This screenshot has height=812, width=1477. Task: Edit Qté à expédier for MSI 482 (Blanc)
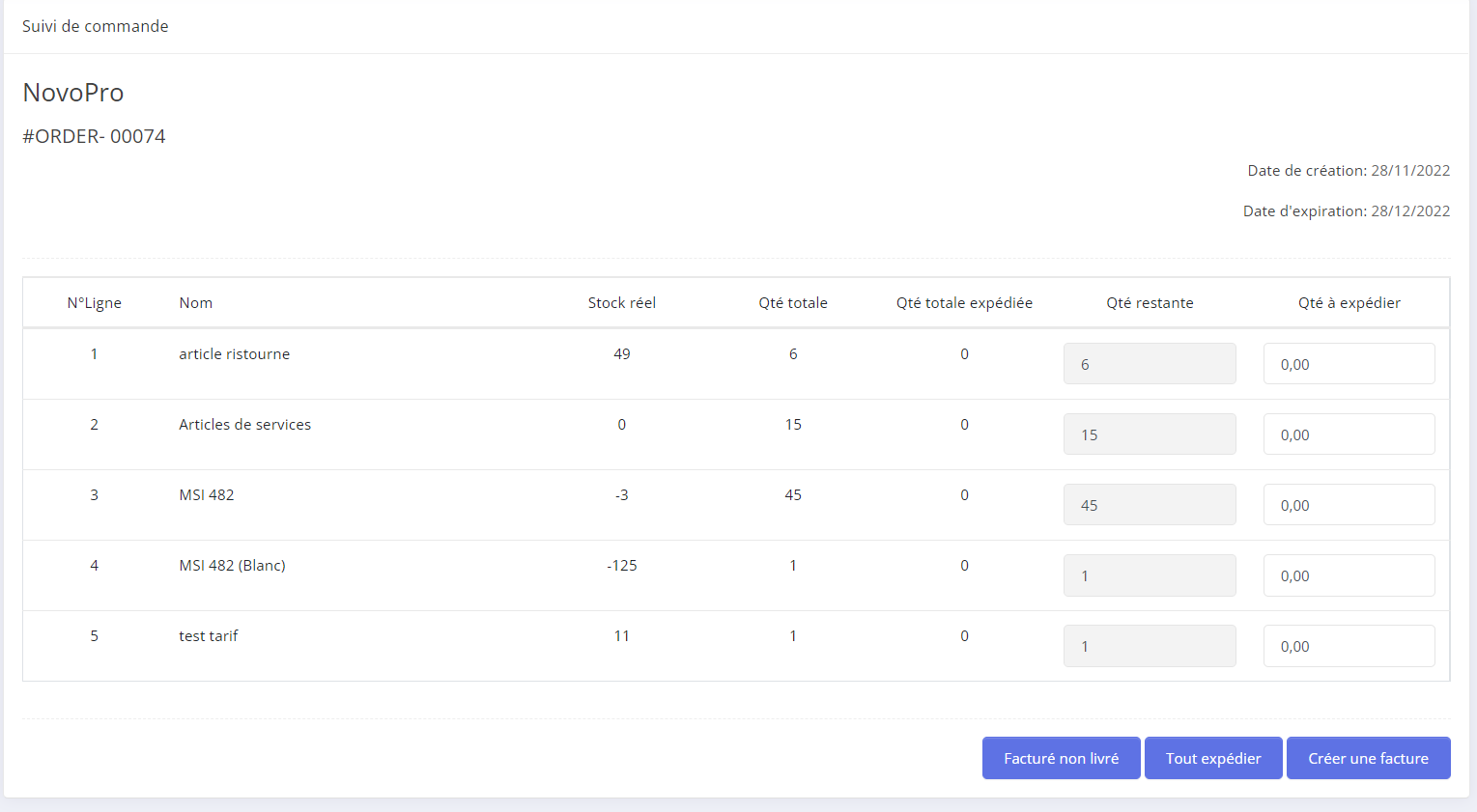click(1349, 575)
